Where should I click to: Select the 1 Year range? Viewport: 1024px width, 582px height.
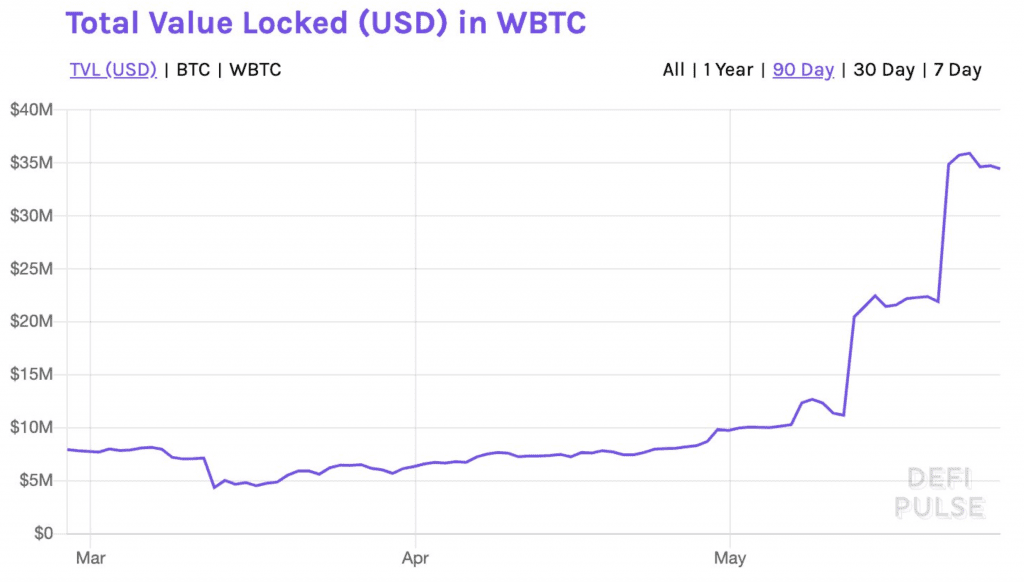tap(727, 70)
